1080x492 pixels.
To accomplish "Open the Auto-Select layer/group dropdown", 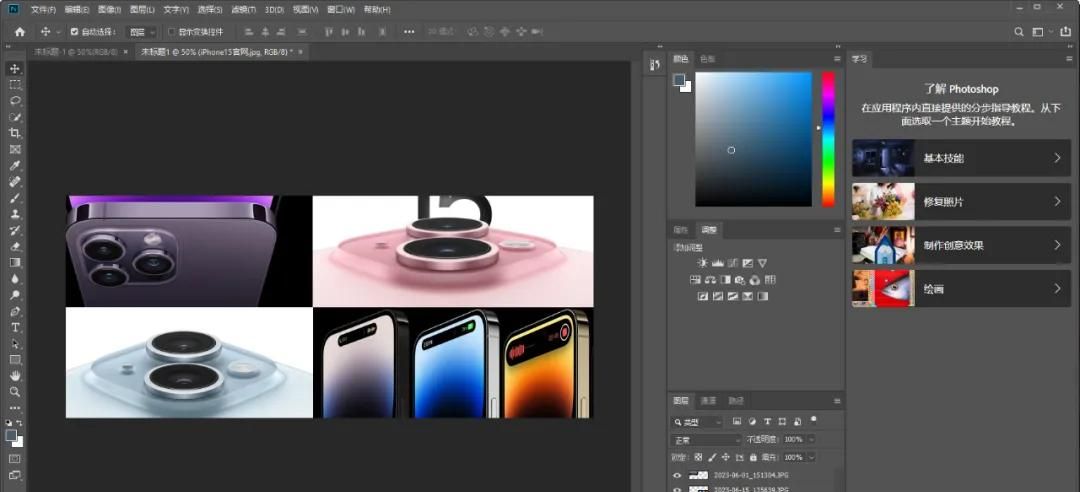I will [143, 32].
